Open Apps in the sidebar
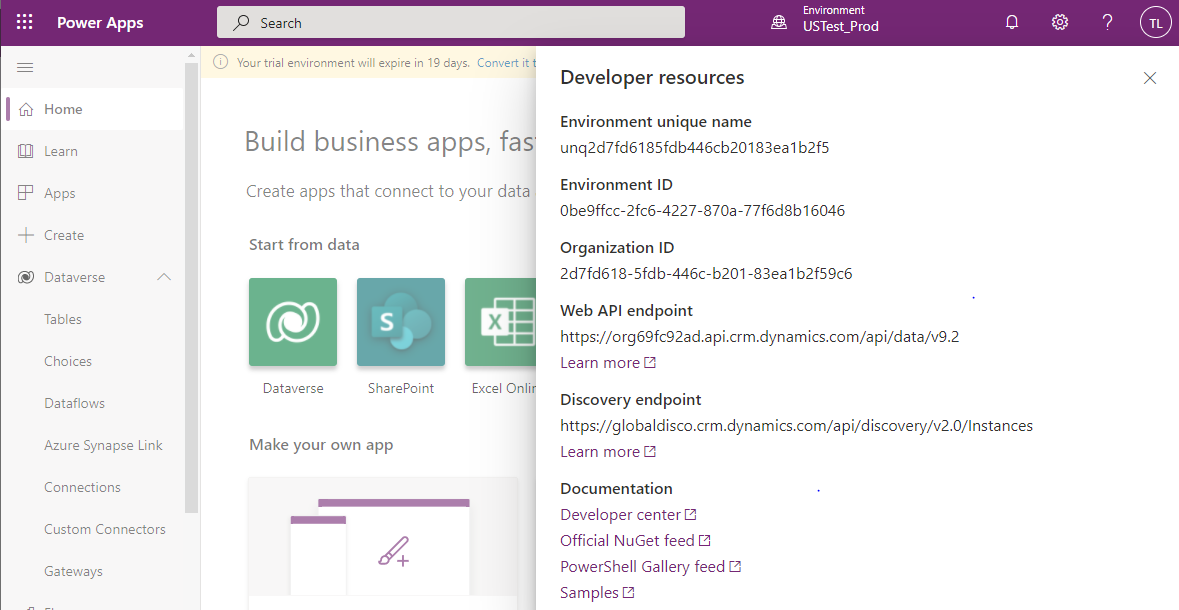Screen dimensions: 1179x610 [93, 193]
